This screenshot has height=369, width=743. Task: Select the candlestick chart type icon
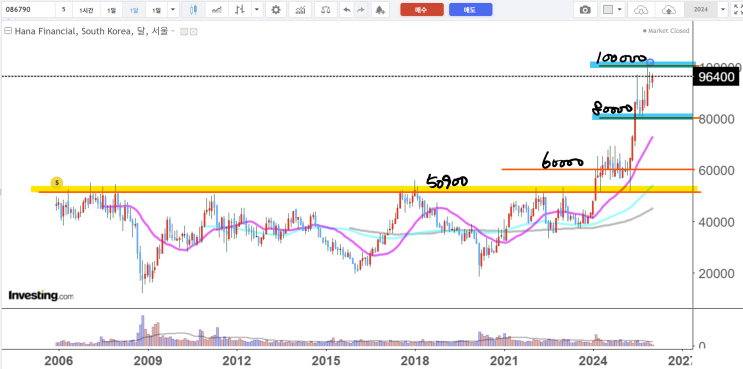click(x=193, y=9)
